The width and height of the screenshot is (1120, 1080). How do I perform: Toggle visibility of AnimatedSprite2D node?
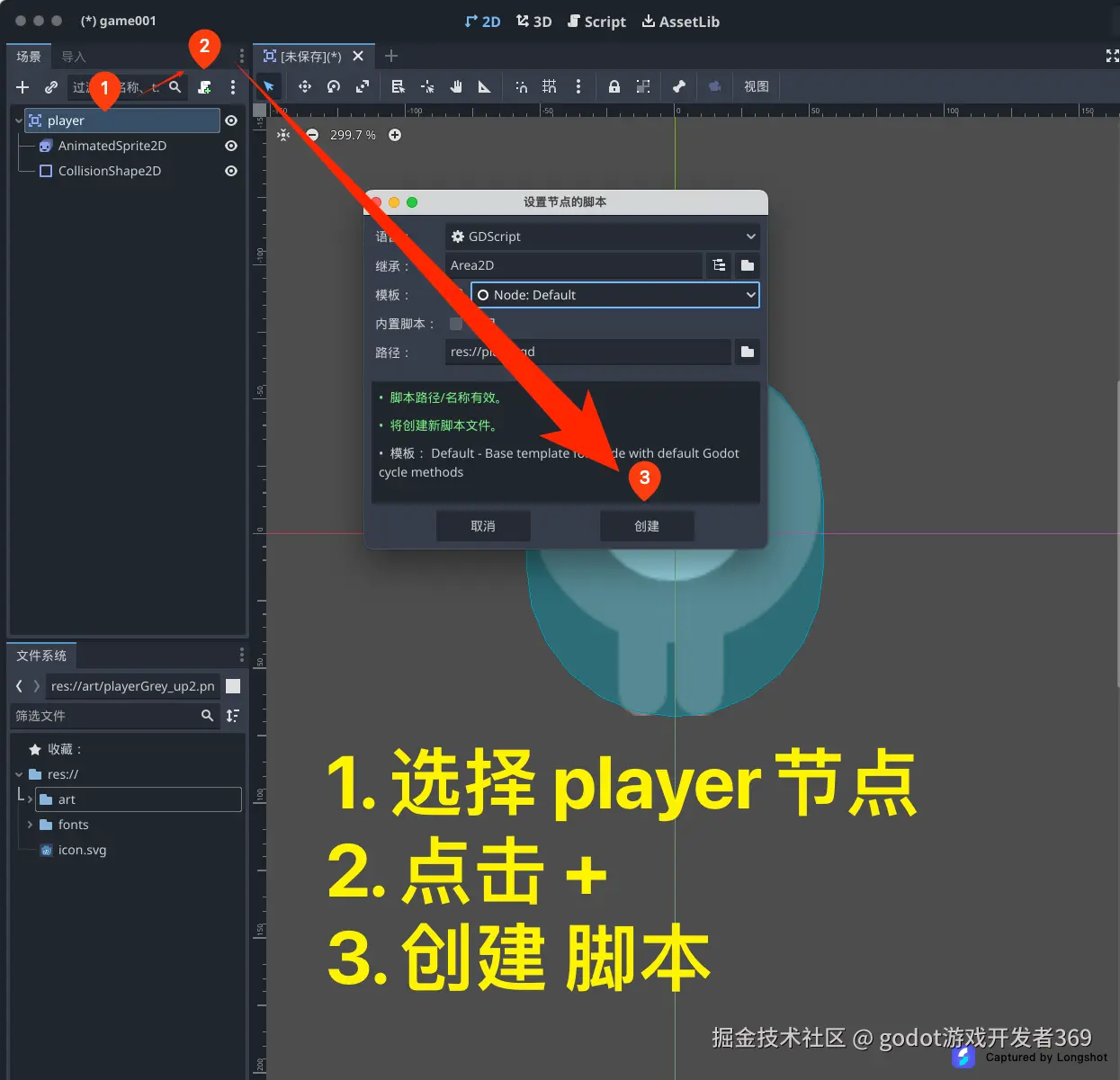click(x=231, y=146)
